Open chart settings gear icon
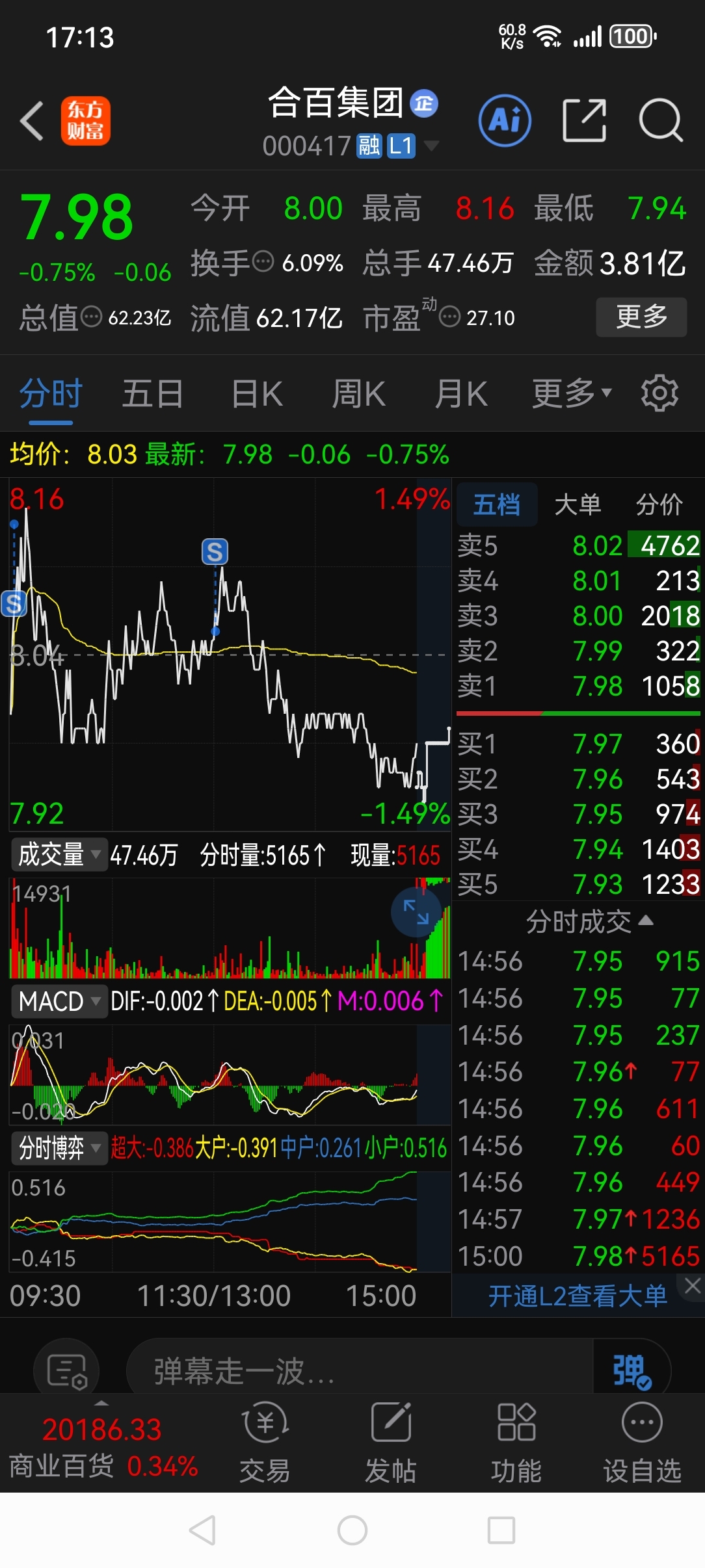 click(659, 393)
